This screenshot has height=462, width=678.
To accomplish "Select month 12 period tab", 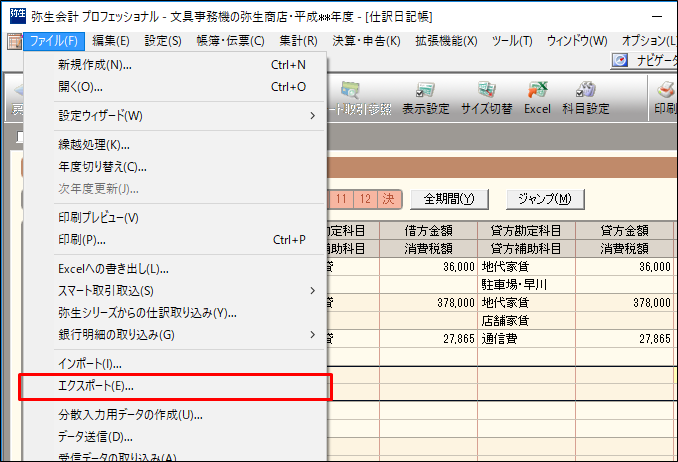I will click(365, 199).
